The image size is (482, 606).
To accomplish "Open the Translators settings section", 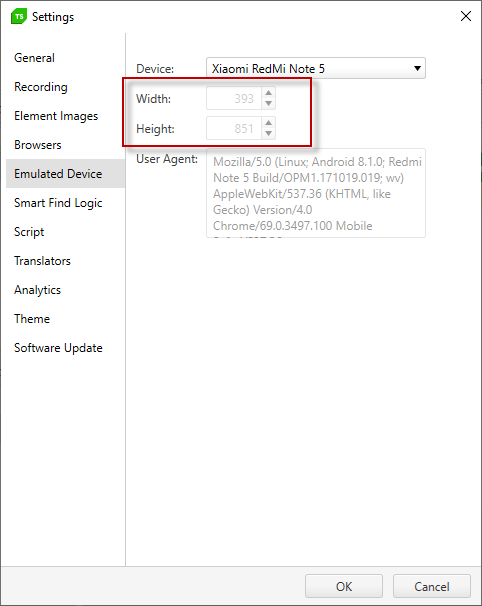I will point(65,261).
